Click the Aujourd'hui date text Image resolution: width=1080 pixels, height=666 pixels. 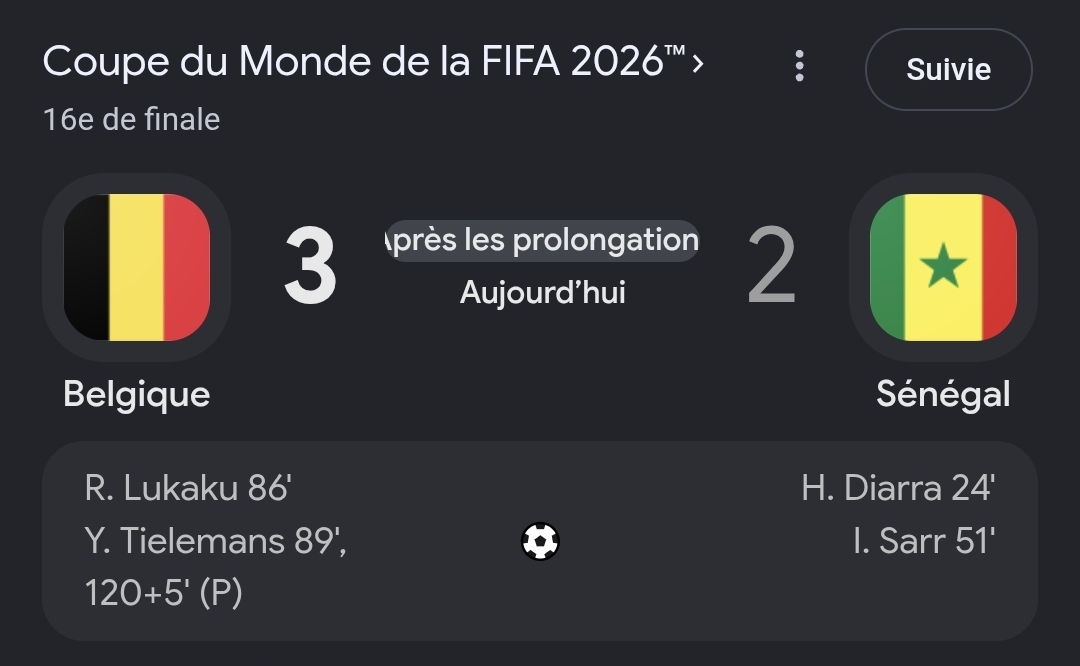pos(543,293)
